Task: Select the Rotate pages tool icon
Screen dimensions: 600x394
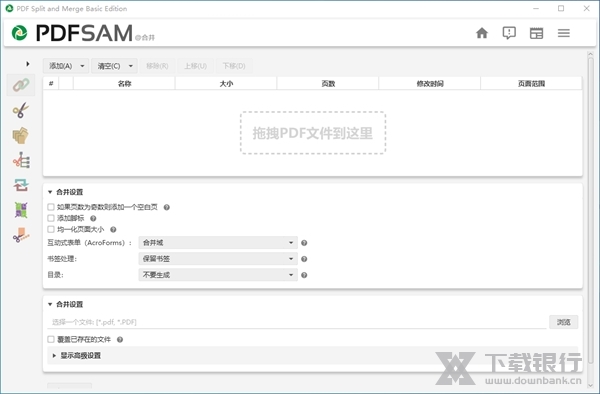Action: coord(21,210)
